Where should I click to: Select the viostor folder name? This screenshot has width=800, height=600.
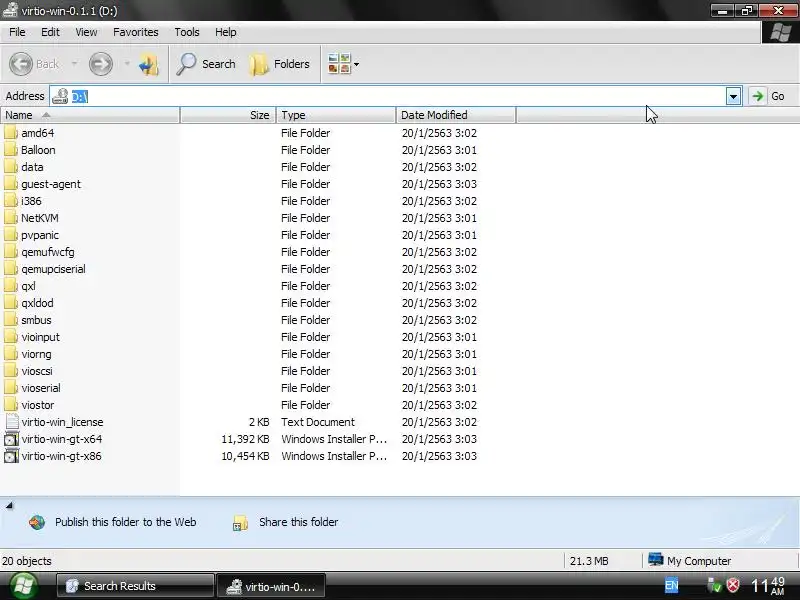(38, 405)
